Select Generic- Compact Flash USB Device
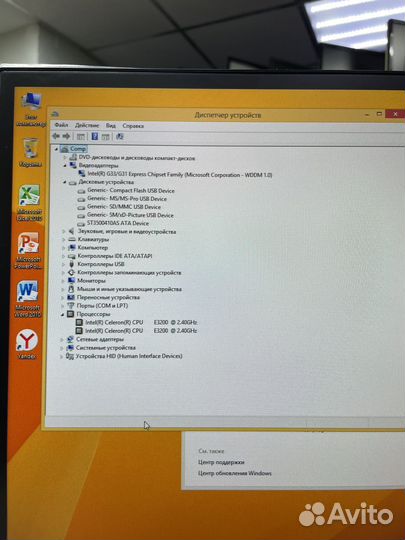 (x=131, y=190)
